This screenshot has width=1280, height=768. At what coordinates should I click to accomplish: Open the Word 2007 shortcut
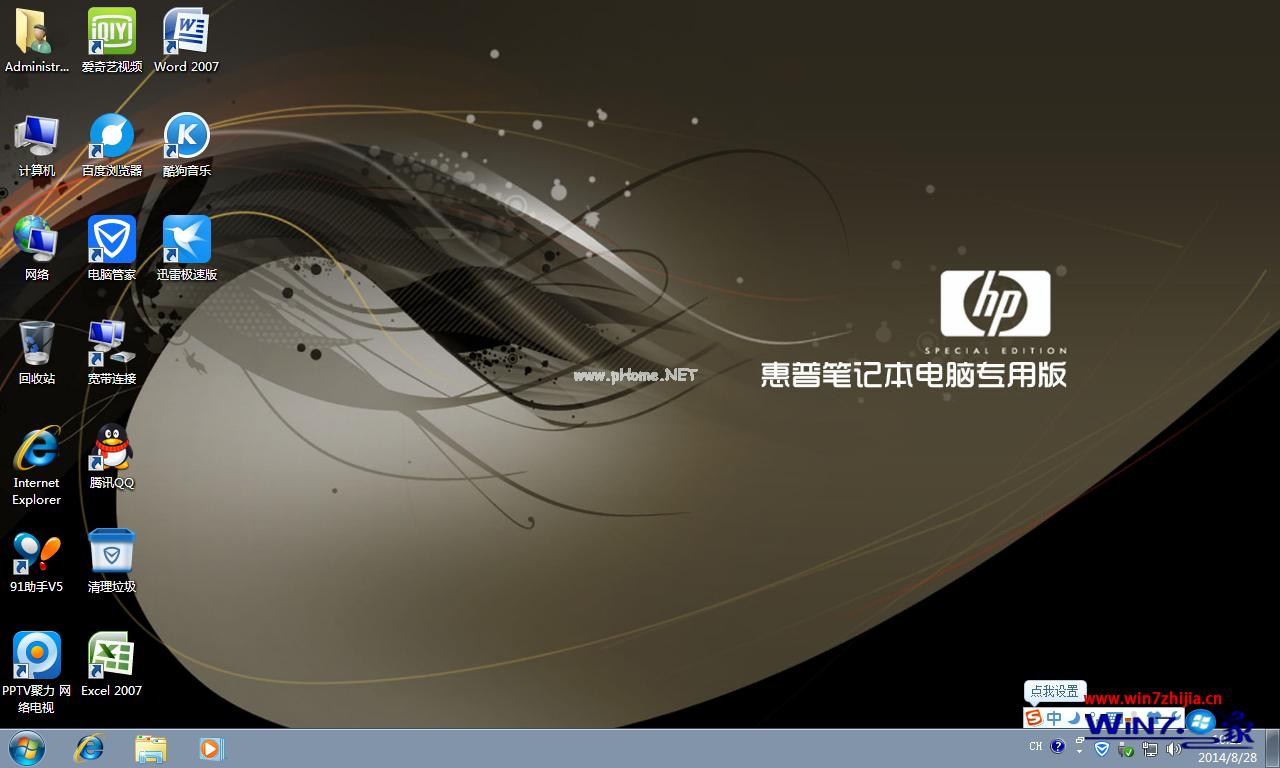click(186, 41)
